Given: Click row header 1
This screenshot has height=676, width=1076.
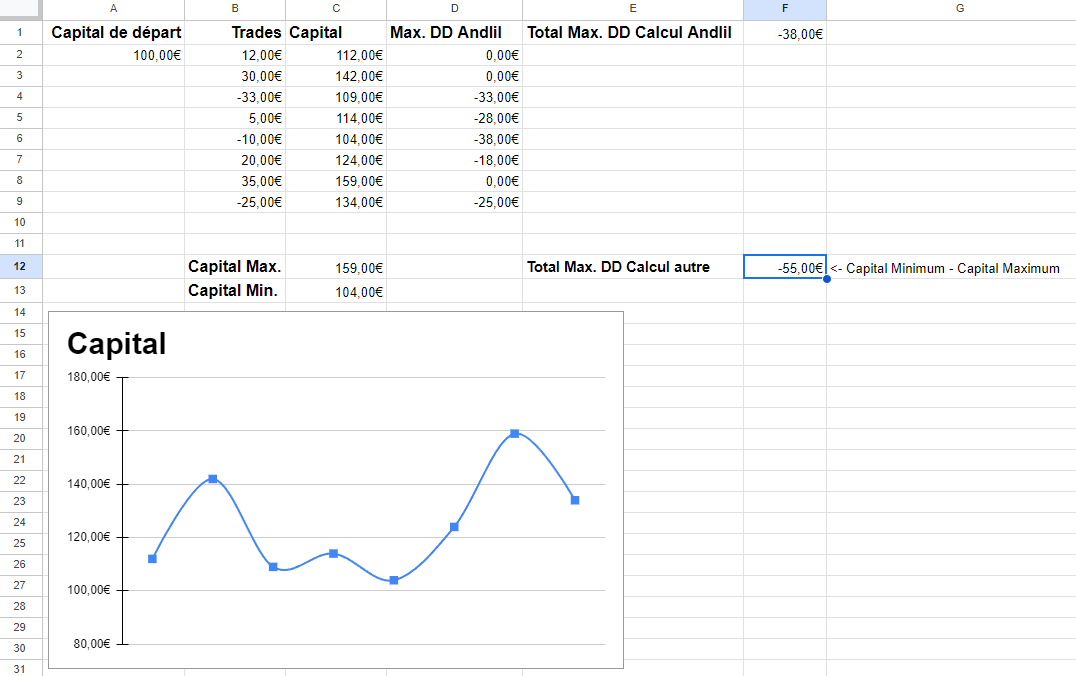Looking at the screenshot, I should (20, 33).
